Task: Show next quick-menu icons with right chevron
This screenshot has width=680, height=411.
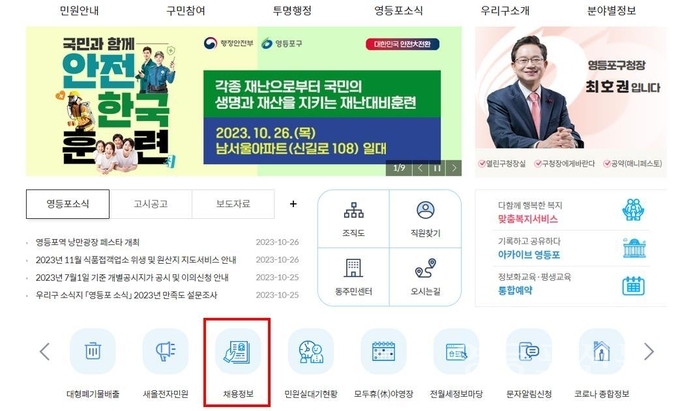Action: point(648,352)
